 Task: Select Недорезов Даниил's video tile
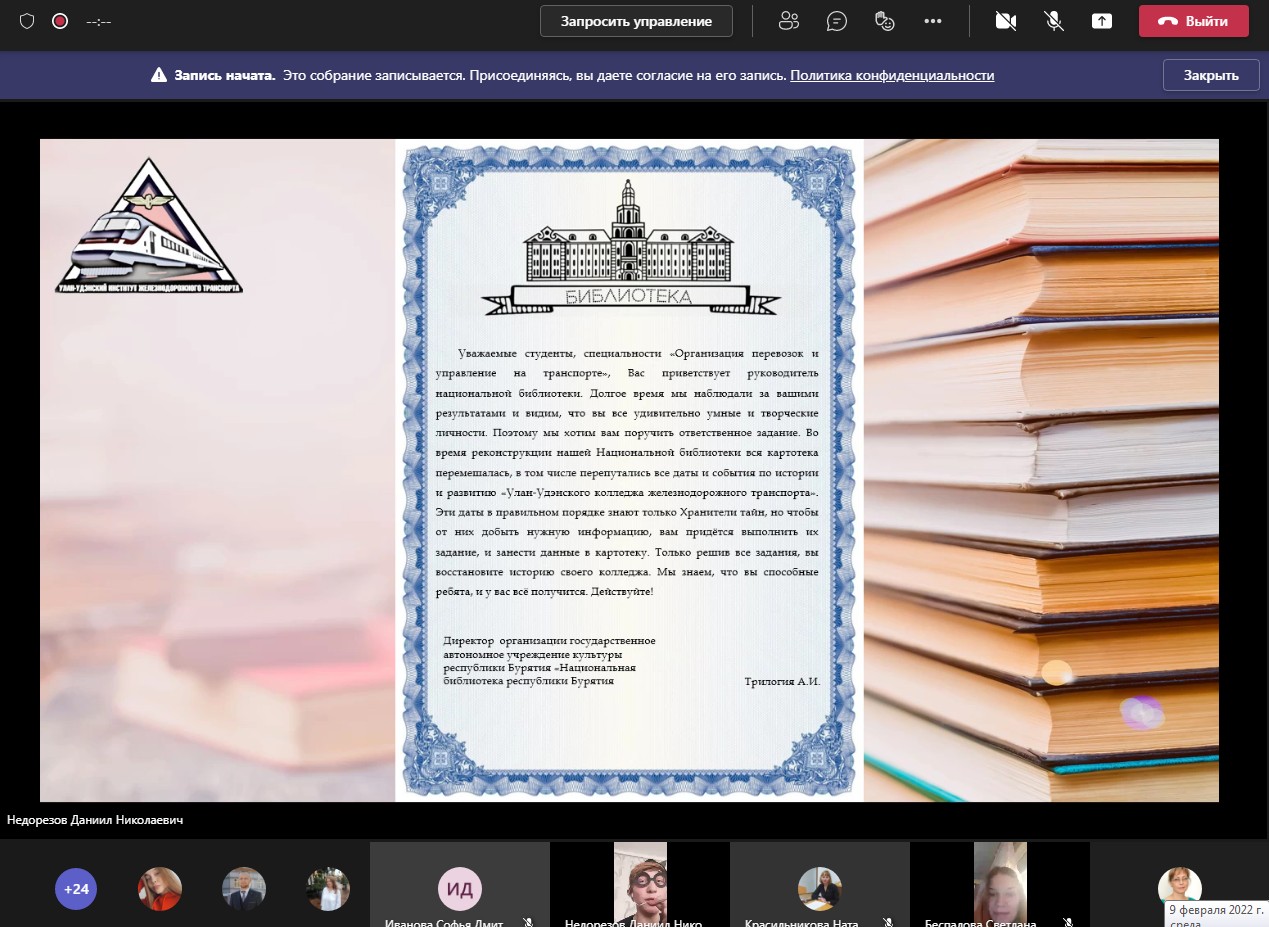640,883
